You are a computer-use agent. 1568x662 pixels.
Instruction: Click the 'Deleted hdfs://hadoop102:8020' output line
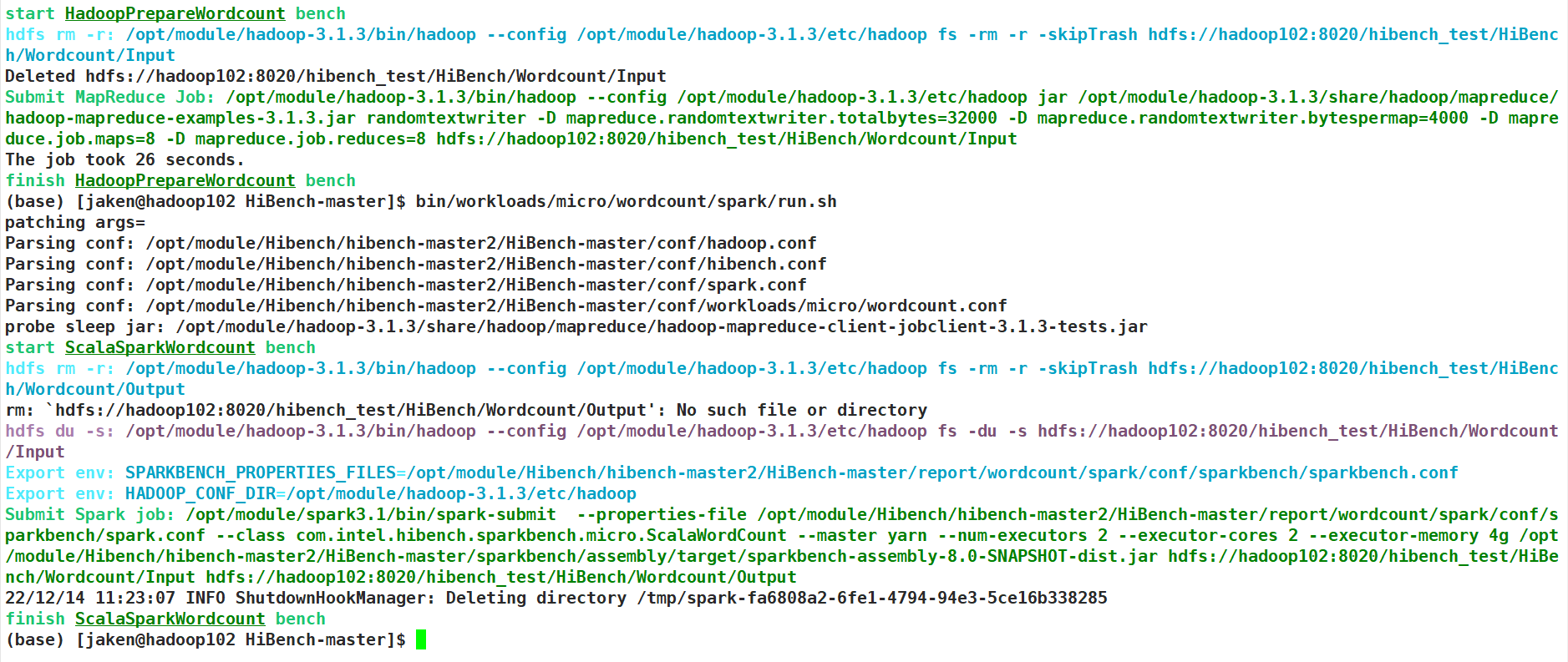(x=336, y=76)
